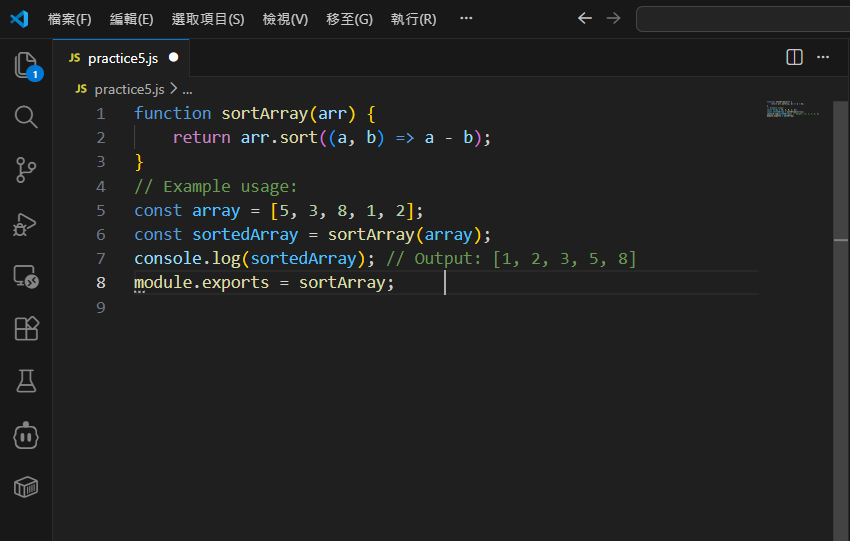Open the Source Control view

point(26,170)
